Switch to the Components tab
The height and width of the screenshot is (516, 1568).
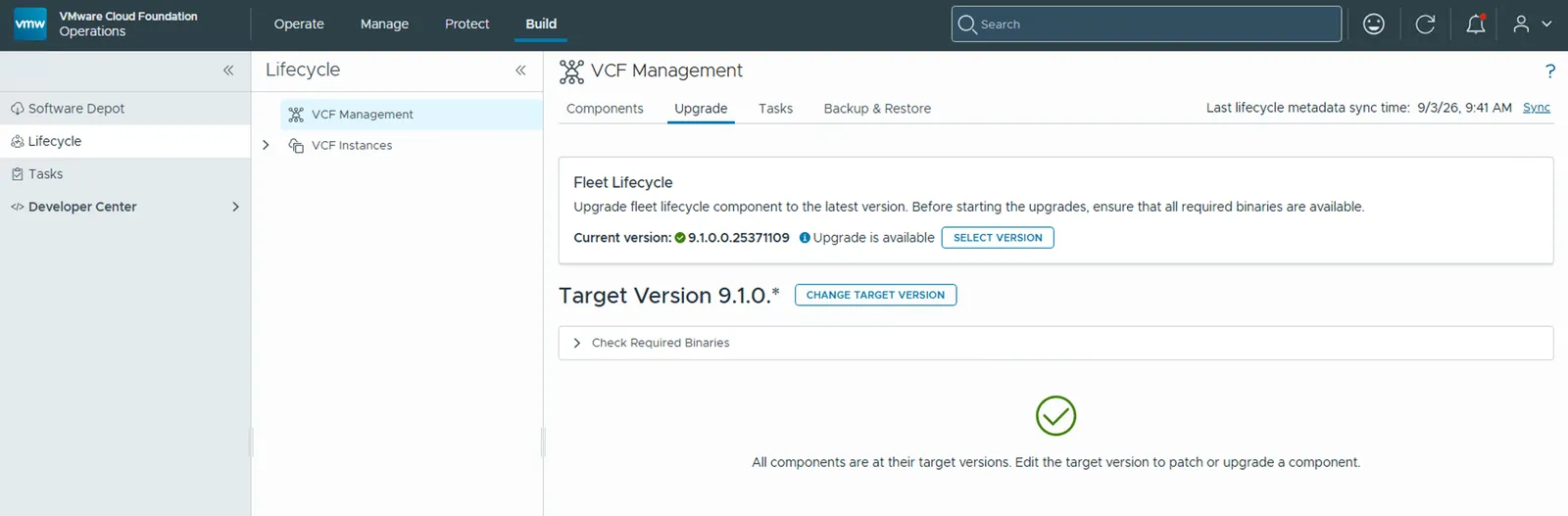click(x=605, y=109)
